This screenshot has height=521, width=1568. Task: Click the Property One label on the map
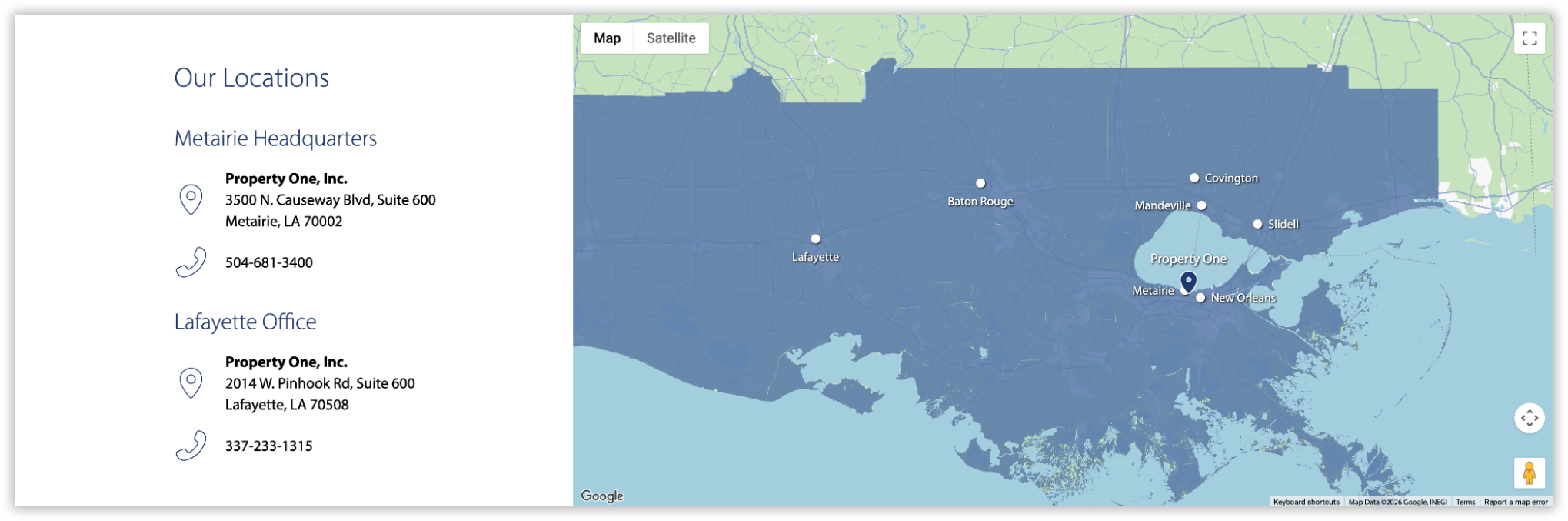click(1189, 259)
